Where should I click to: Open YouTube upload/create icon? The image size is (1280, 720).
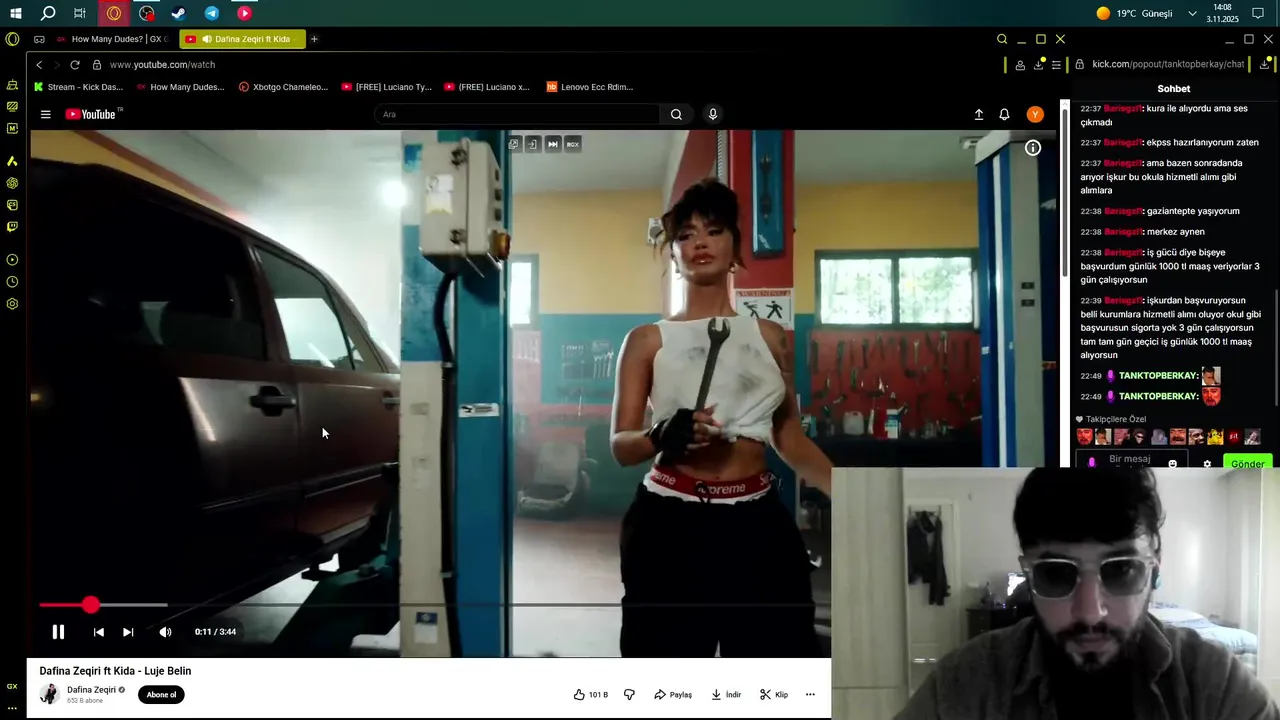[979, 115]
